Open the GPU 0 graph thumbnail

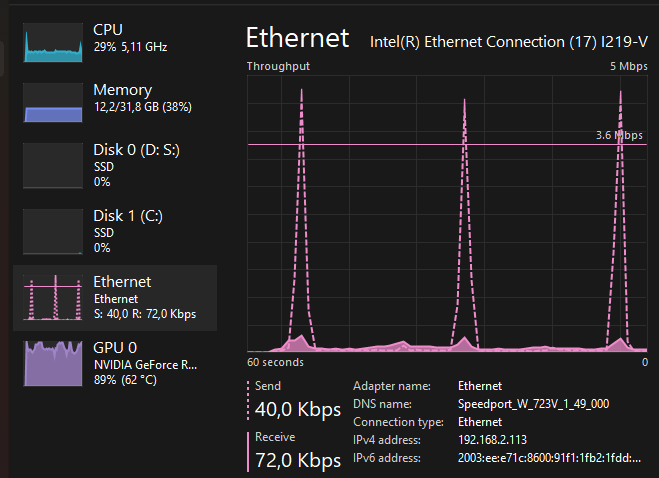[52, 362]
